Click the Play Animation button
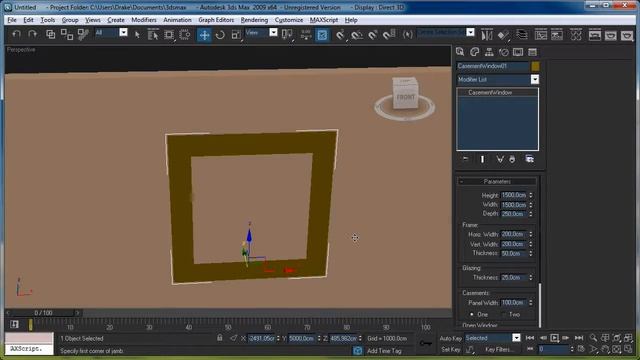Image resolution: width=640 pixels, height=360 pixels. (x=554, y=338)
